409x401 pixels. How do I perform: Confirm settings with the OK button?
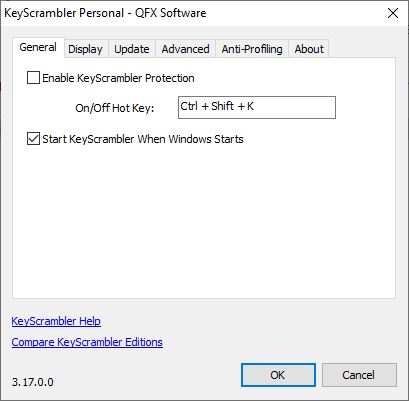278,375
